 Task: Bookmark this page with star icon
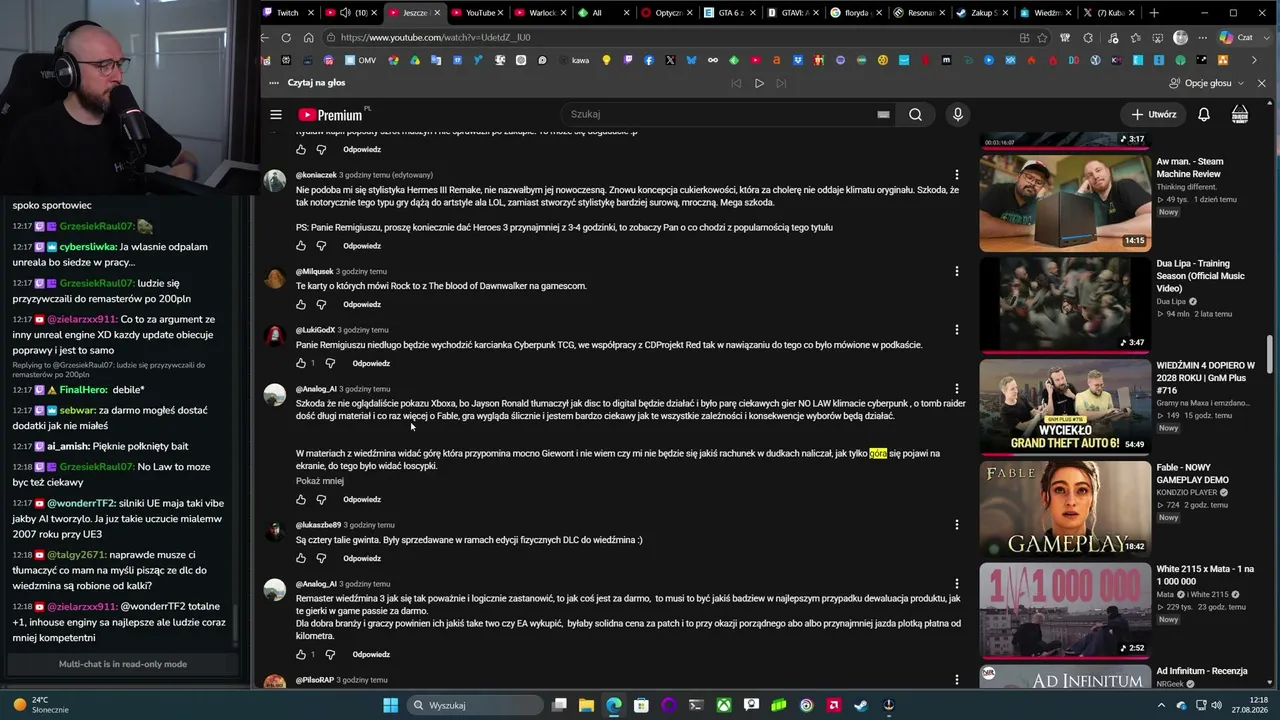pyautogui.click(x=1042, y=38)
